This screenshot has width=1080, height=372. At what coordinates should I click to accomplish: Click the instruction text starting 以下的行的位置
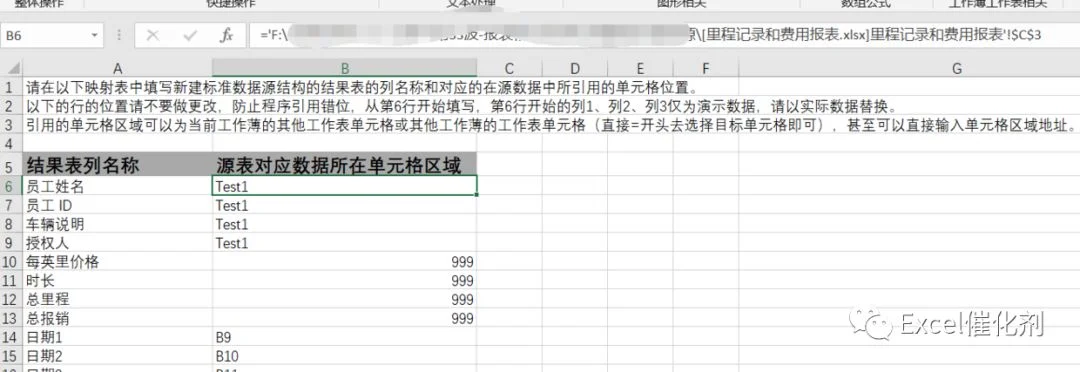(x=461, y=107)
